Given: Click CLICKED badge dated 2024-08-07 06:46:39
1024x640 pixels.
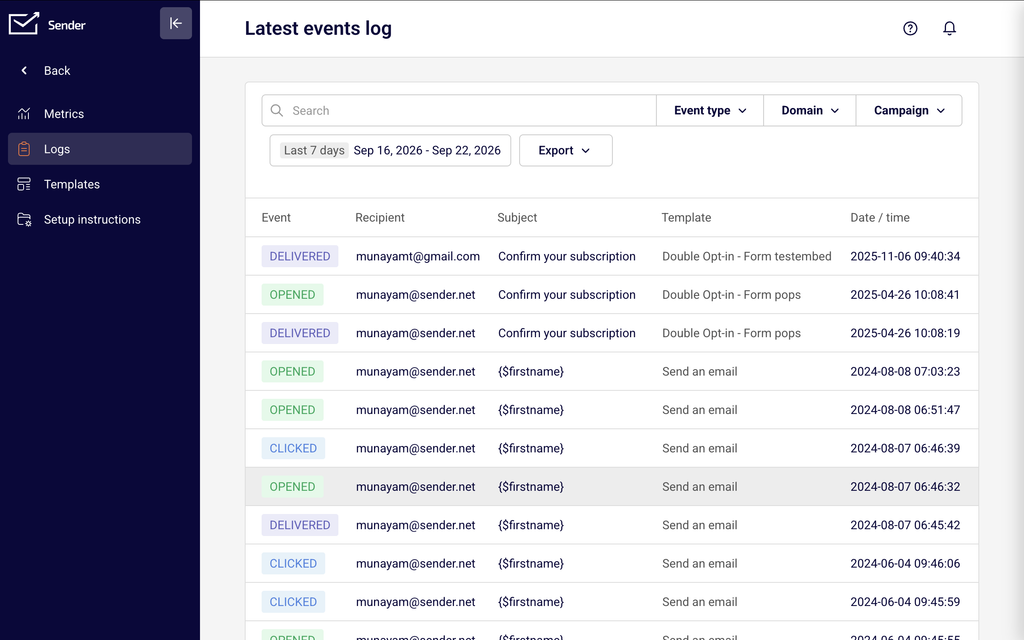Looking at the screenshot, I should tap(293, 448).
